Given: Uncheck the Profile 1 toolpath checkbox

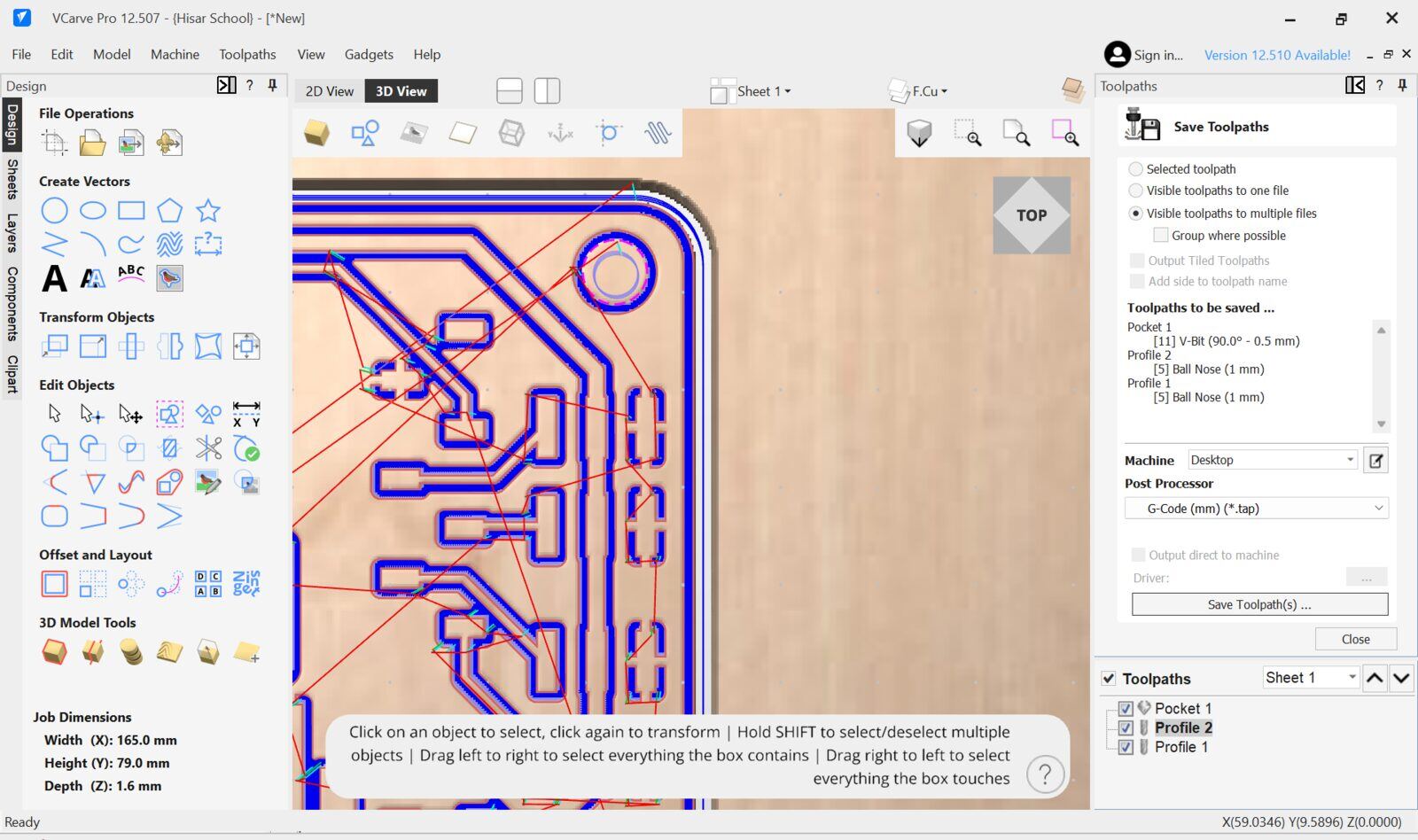Looking at the screenshot, I should [x=1126, y=747].
